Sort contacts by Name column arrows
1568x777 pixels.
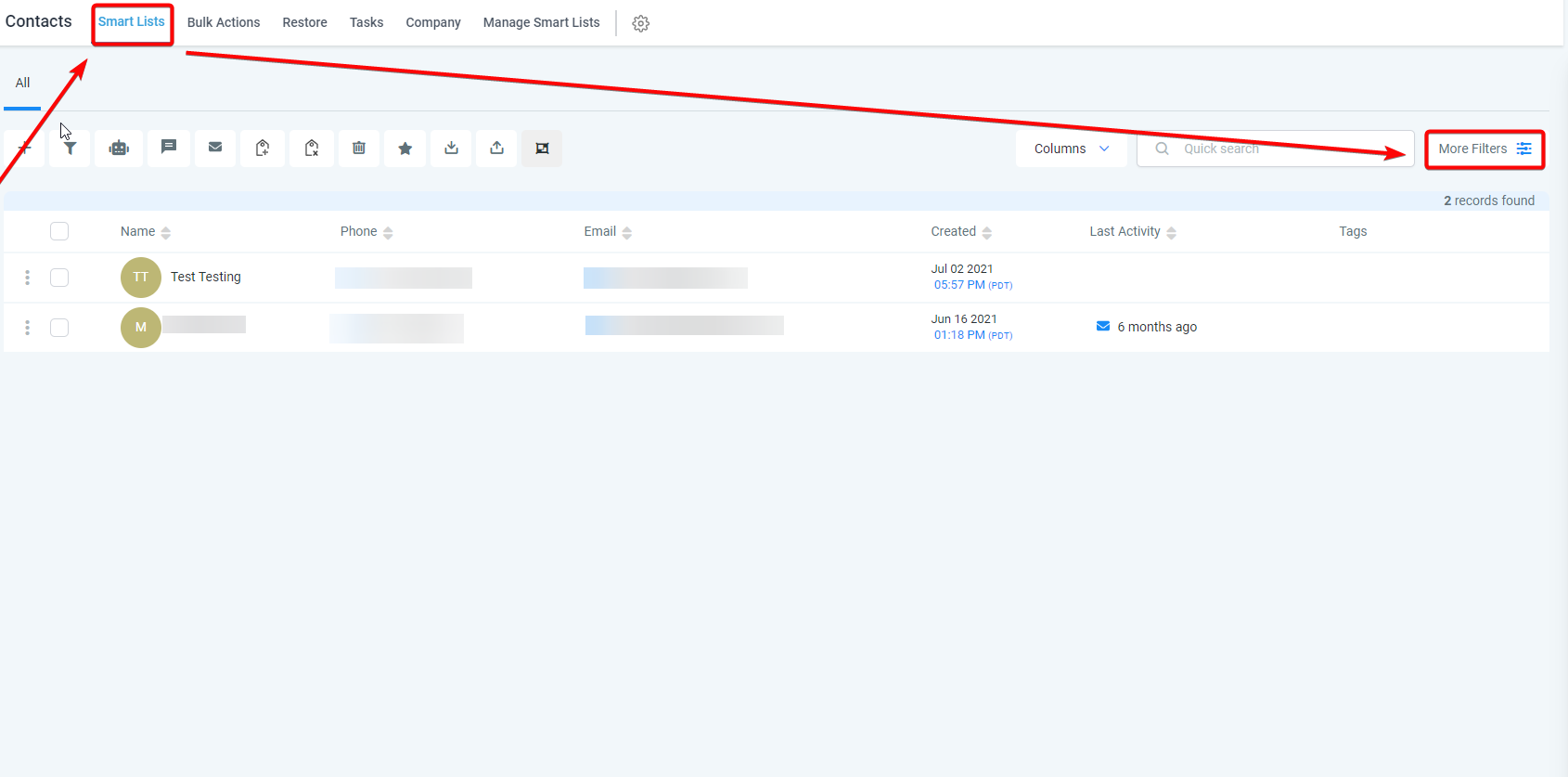click(166, 232)
